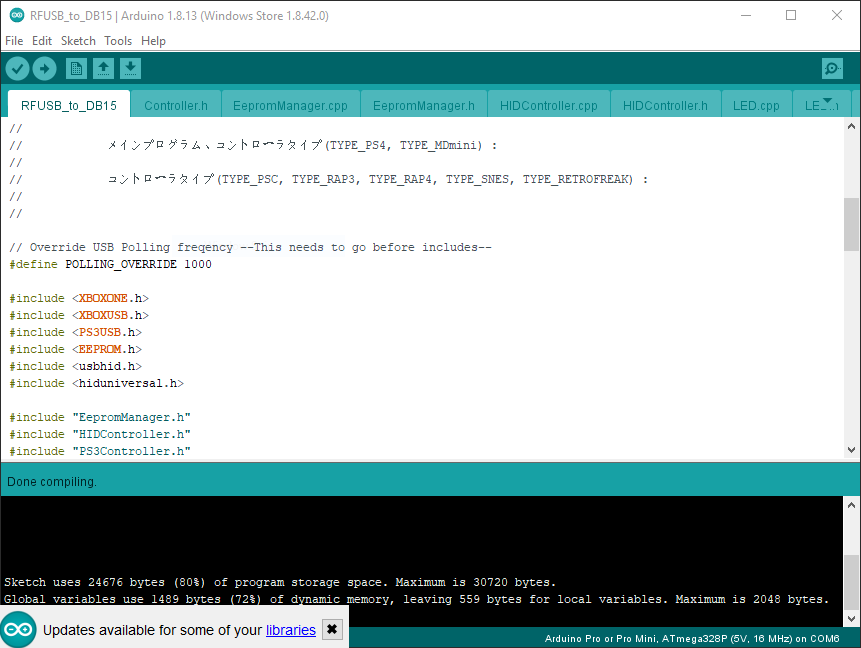
Task: Click the Override USB Polling comment line
Action: coord(250,247)
